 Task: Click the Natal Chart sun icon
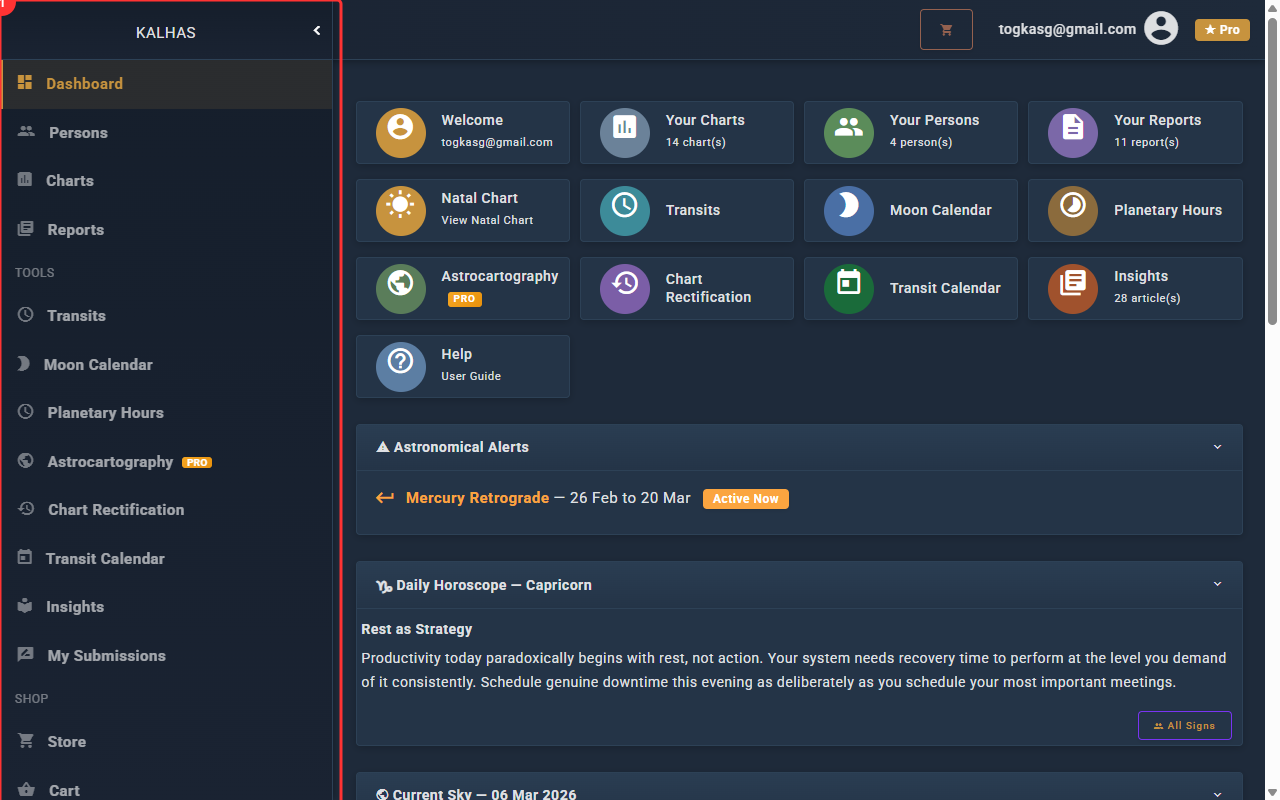tap(400, 210)
